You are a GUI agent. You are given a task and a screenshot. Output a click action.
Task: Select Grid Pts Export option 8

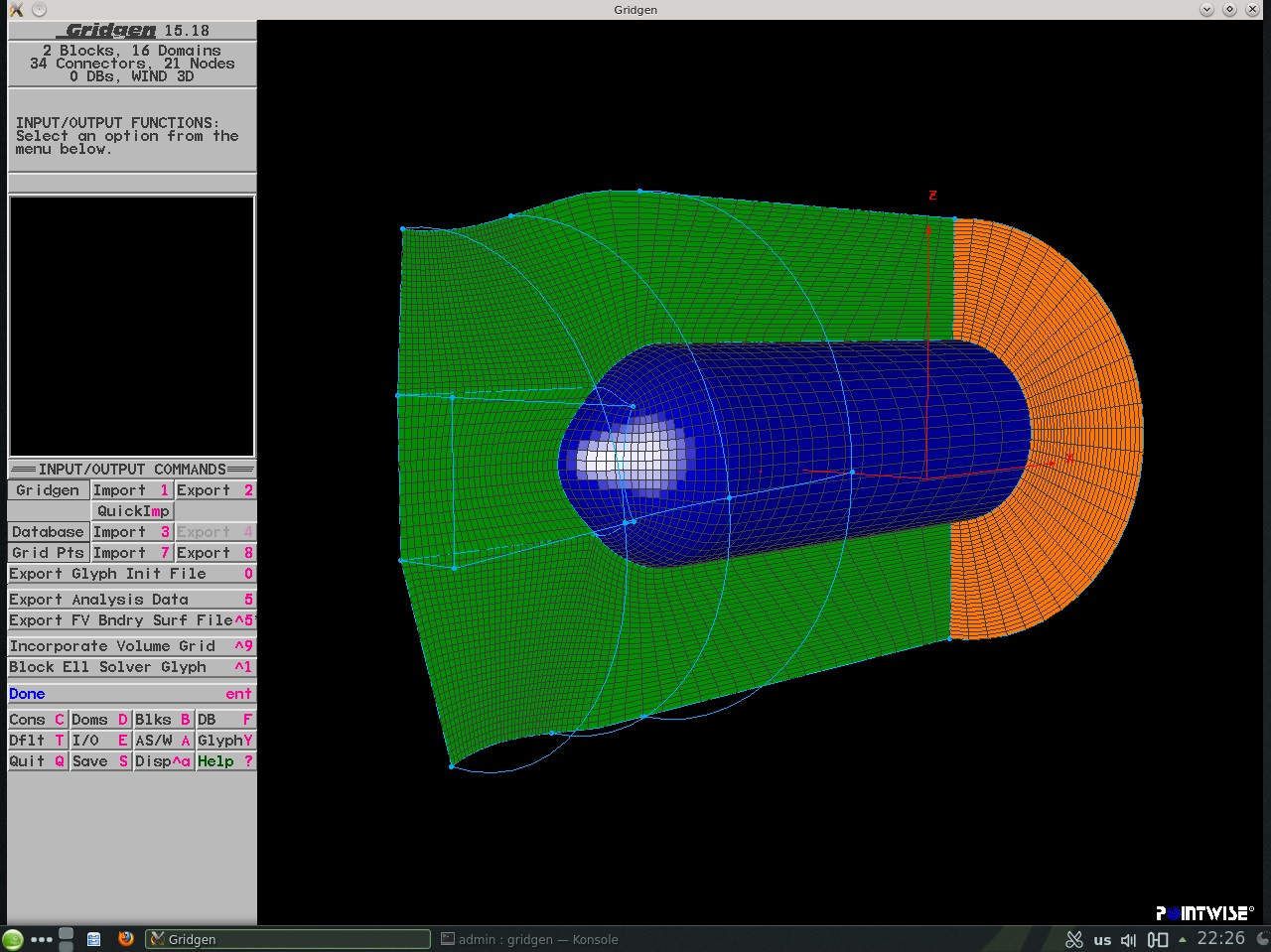coord(215,553)
